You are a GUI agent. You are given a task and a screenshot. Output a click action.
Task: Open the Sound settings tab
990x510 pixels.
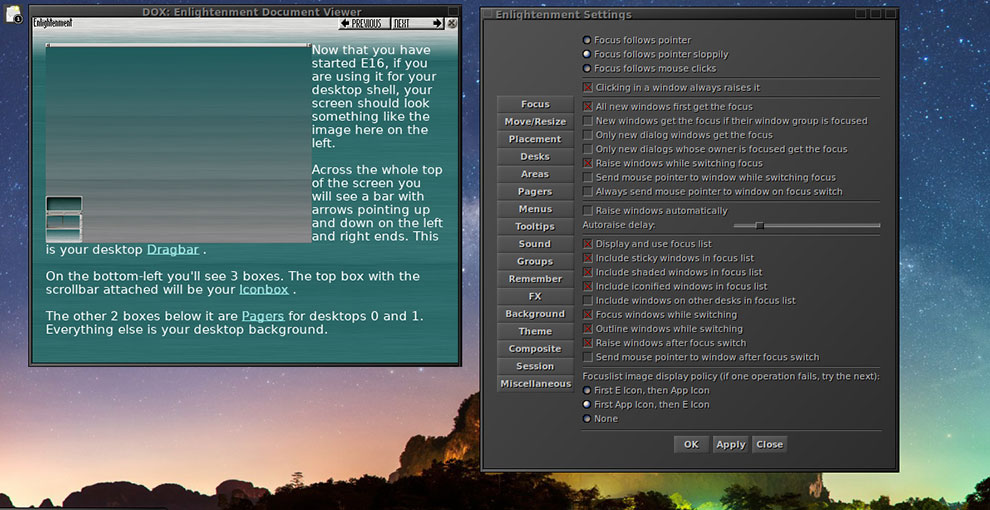(x=535, y=244)
